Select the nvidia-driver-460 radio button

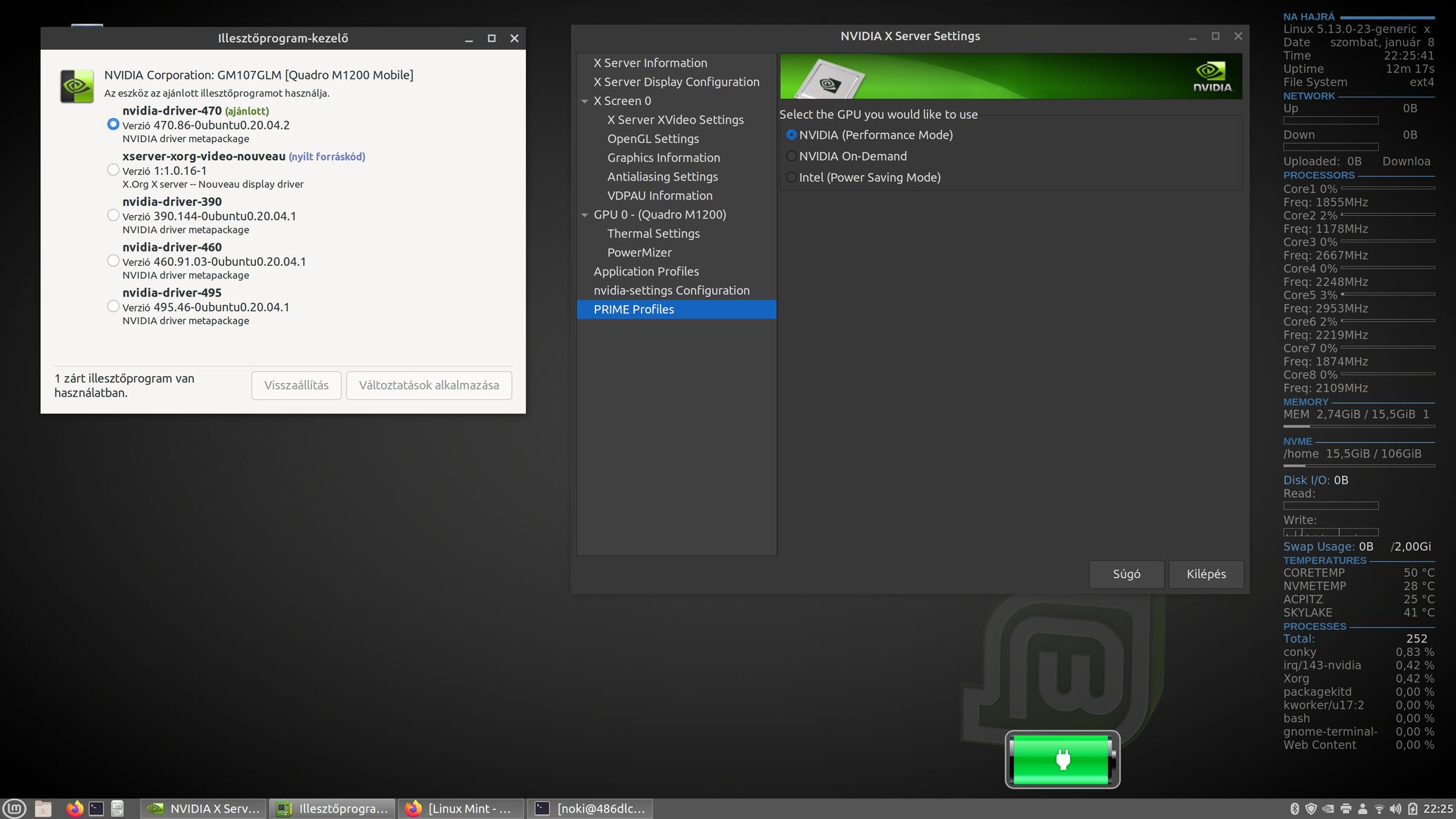click(x=113, y=261)
